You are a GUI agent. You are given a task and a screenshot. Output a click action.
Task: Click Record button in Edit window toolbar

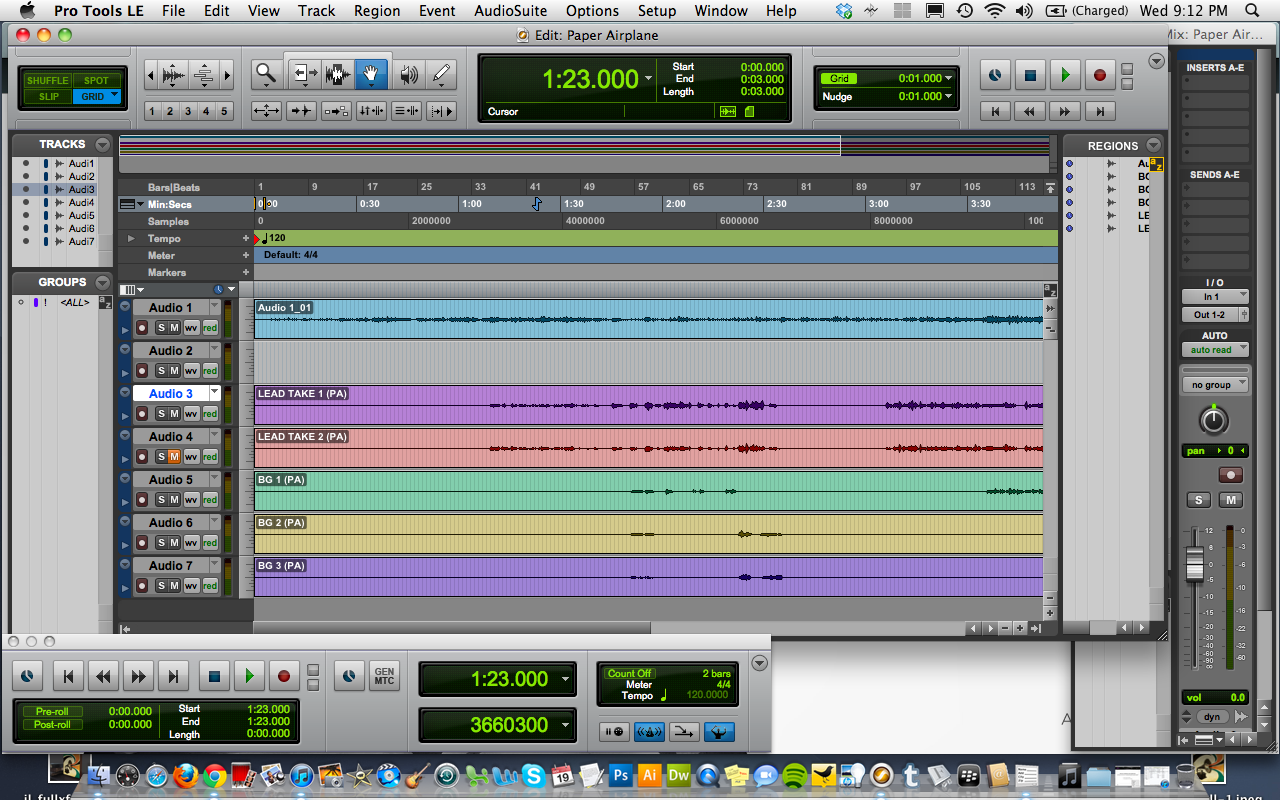(1100, 75)
